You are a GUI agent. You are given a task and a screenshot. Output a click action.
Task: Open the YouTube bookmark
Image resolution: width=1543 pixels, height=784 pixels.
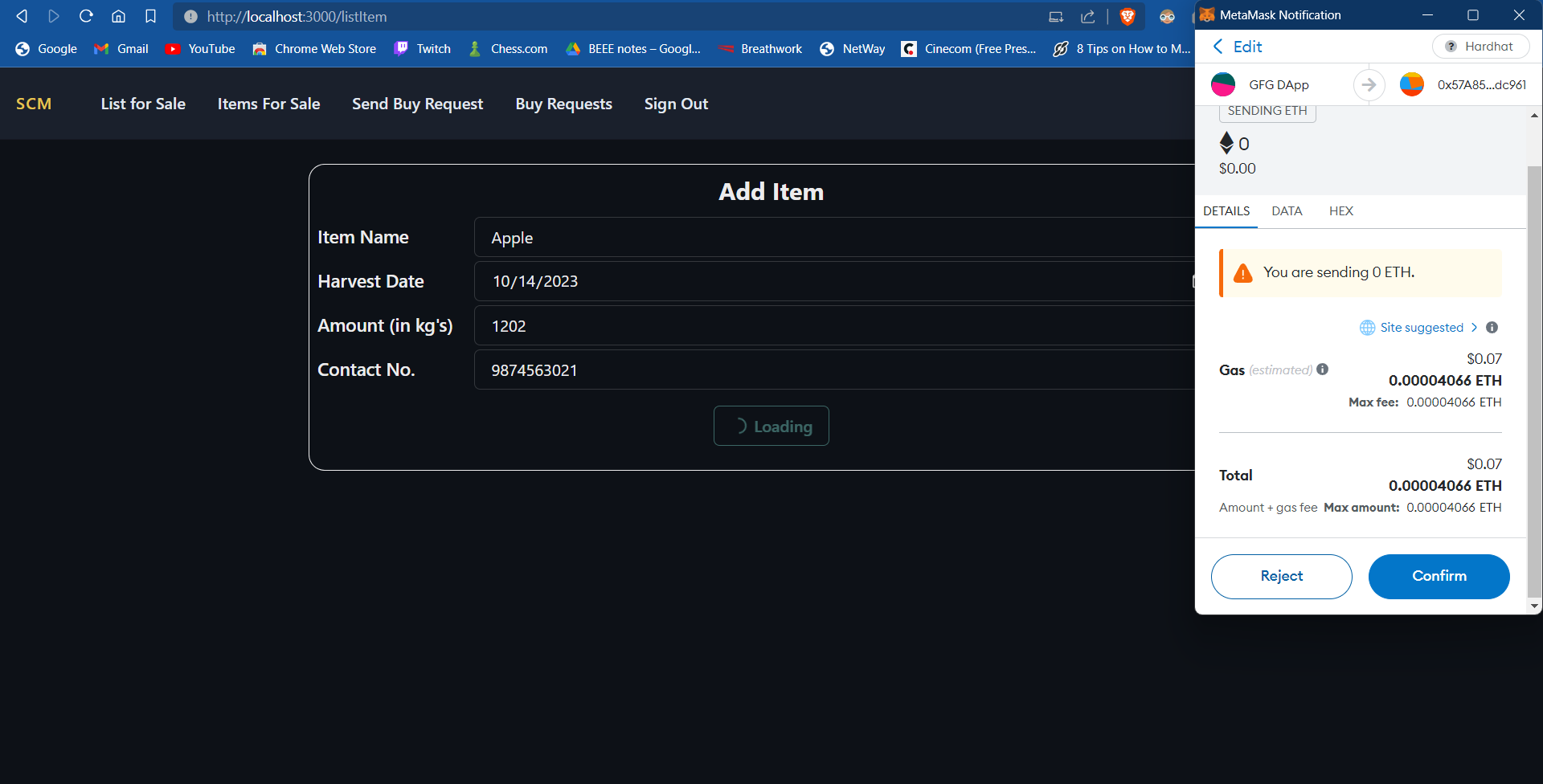pyautogui.click(x=200, y=49)
